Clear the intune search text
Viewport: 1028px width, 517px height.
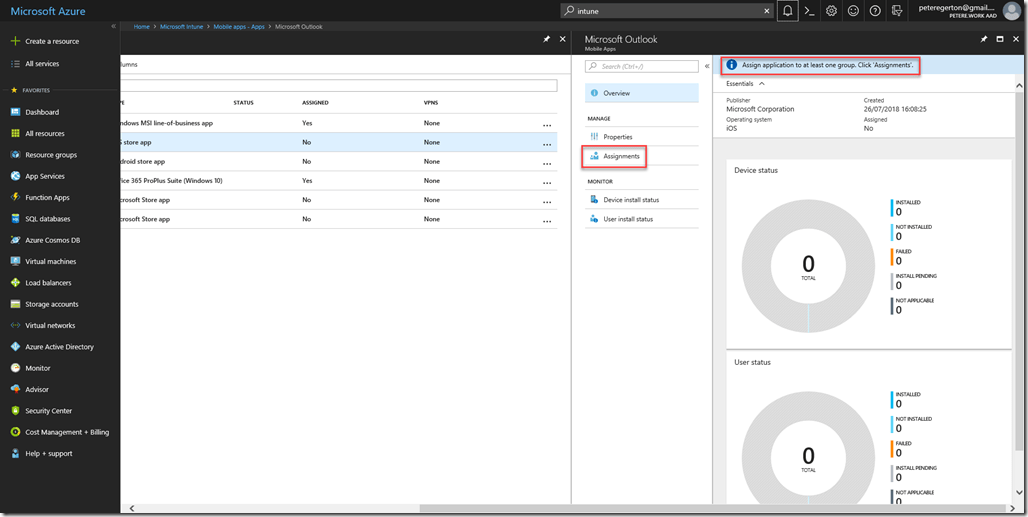pyautogui.click(x=768, y=11)
